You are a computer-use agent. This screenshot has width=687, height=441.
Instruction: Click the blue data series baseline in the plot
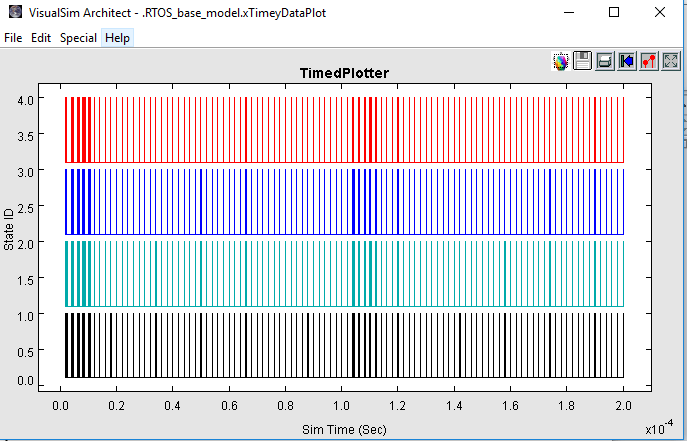click(400, 234)
